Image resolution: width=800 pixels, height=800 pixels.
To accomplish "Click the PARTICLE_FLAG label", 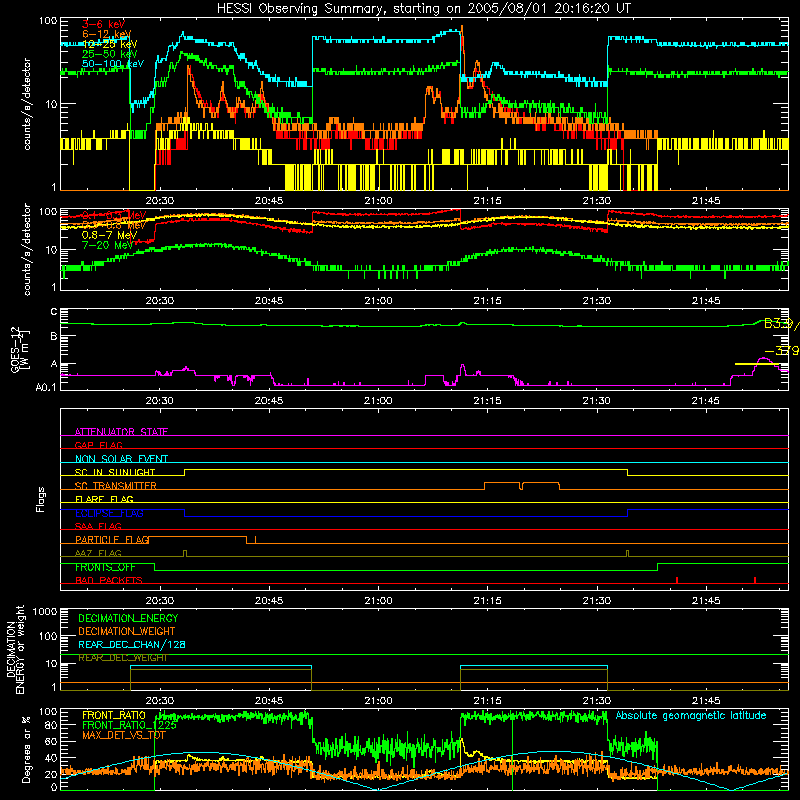I will 112,540.
